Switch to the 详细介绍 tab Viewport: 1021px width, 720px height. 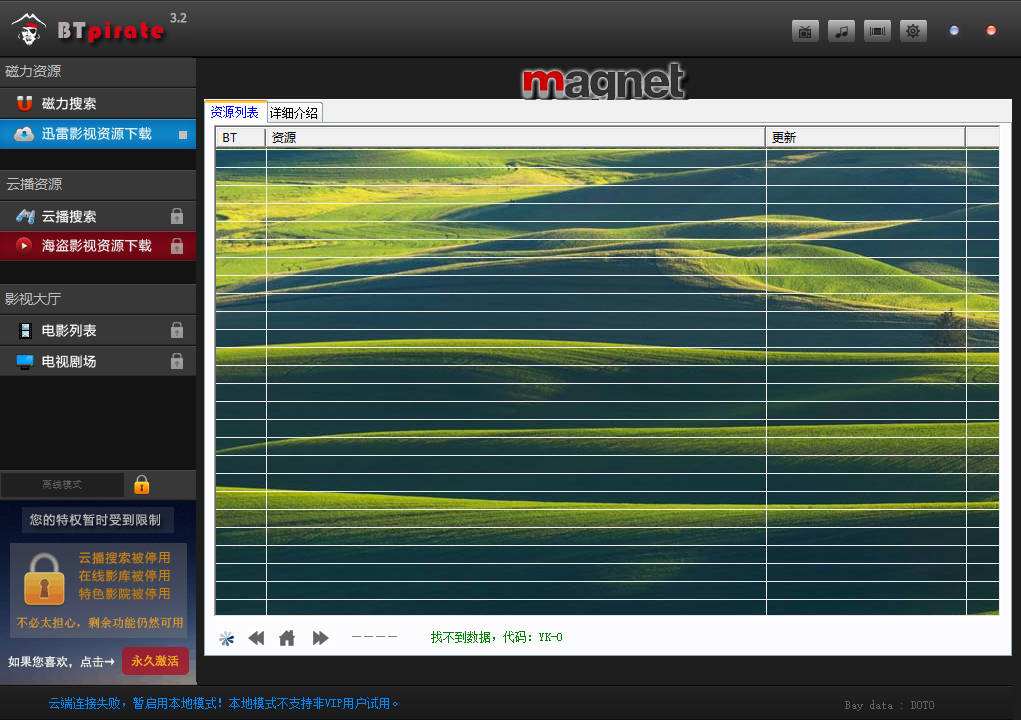[294, 113]
